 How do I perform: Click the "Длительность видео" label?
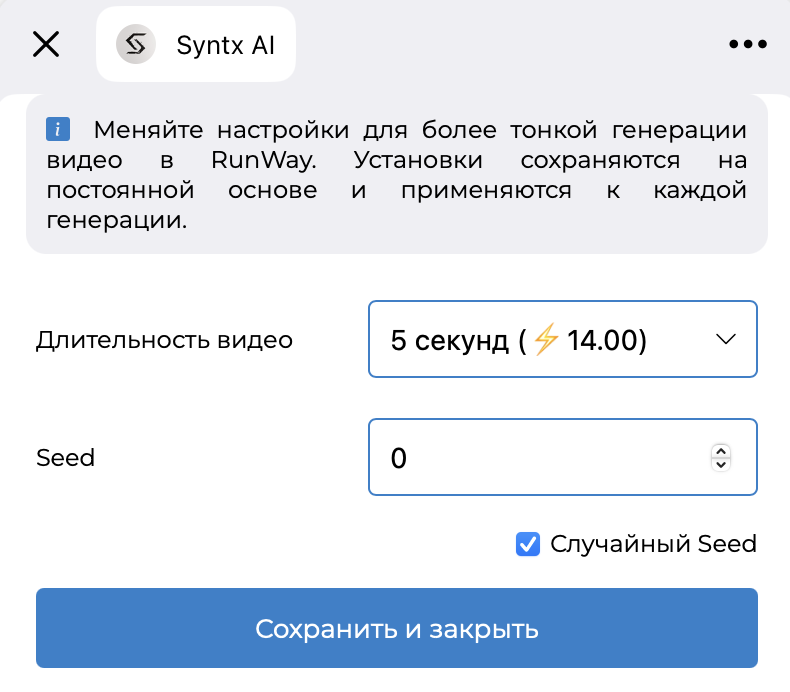click(164, 340)
